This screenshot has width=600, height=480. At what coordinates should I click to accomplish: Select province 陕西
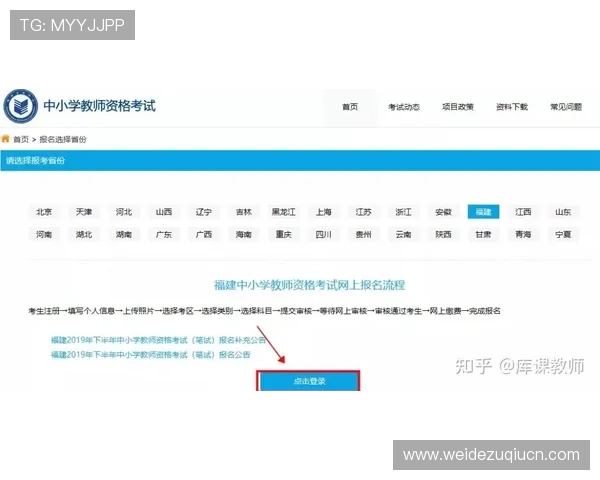pyautogui.click(x=443, y=234)
